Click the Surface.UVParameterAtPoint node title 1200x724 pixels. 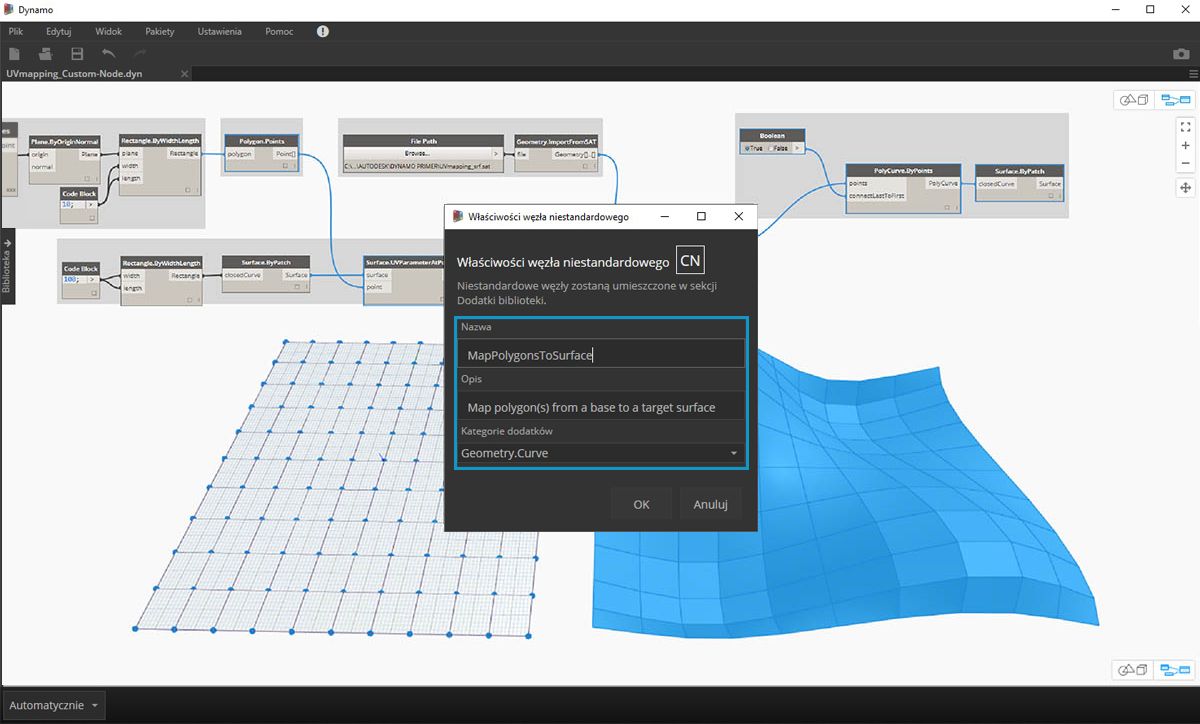[403, 262]
